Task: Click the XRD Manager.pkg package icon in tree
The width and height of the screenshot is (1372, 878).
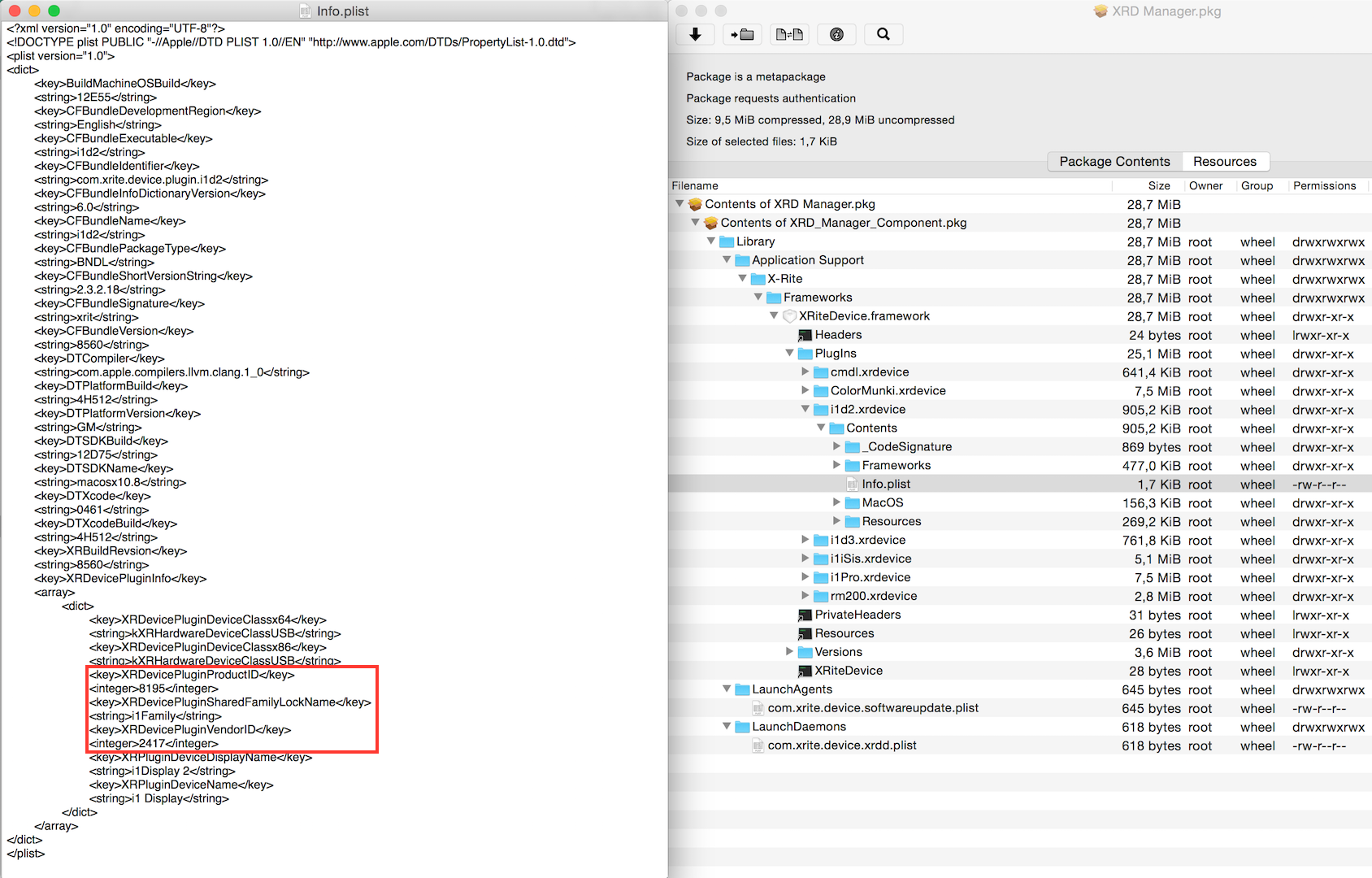Action: click(695, 204)
